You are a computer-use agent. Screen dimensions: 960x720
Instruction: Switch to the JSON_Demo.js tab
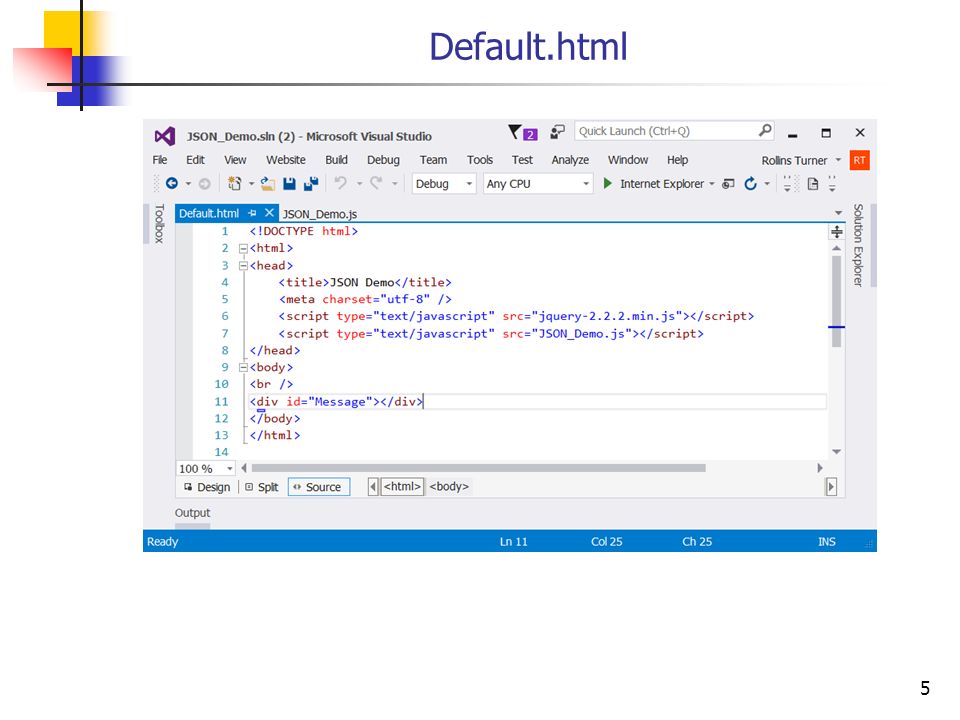point(320,214)
